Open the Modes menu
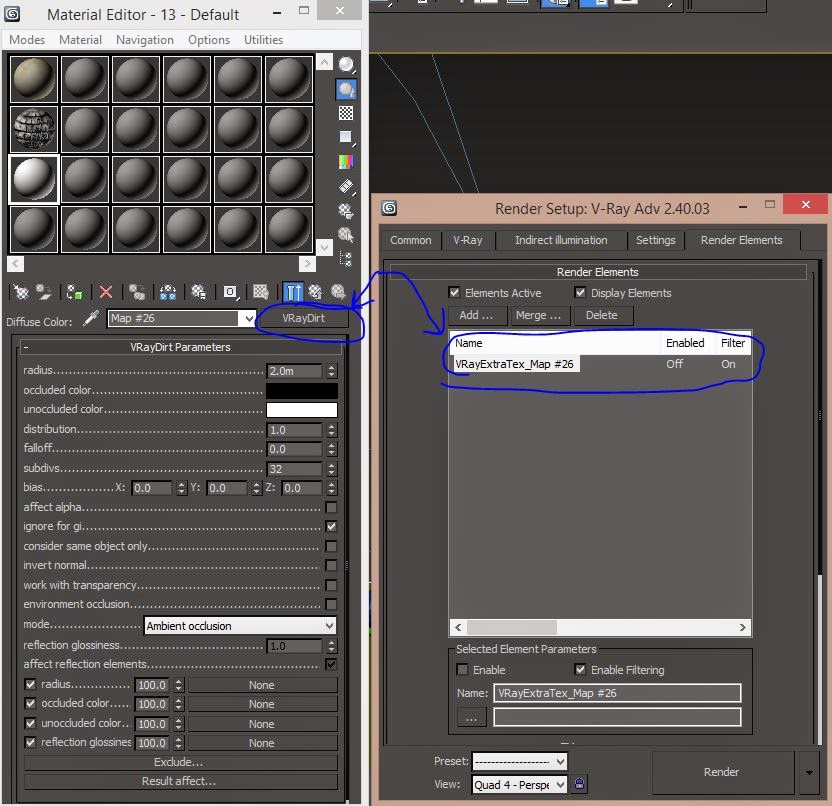Viewport: 832px width, 806px height. tap(27, 40)
